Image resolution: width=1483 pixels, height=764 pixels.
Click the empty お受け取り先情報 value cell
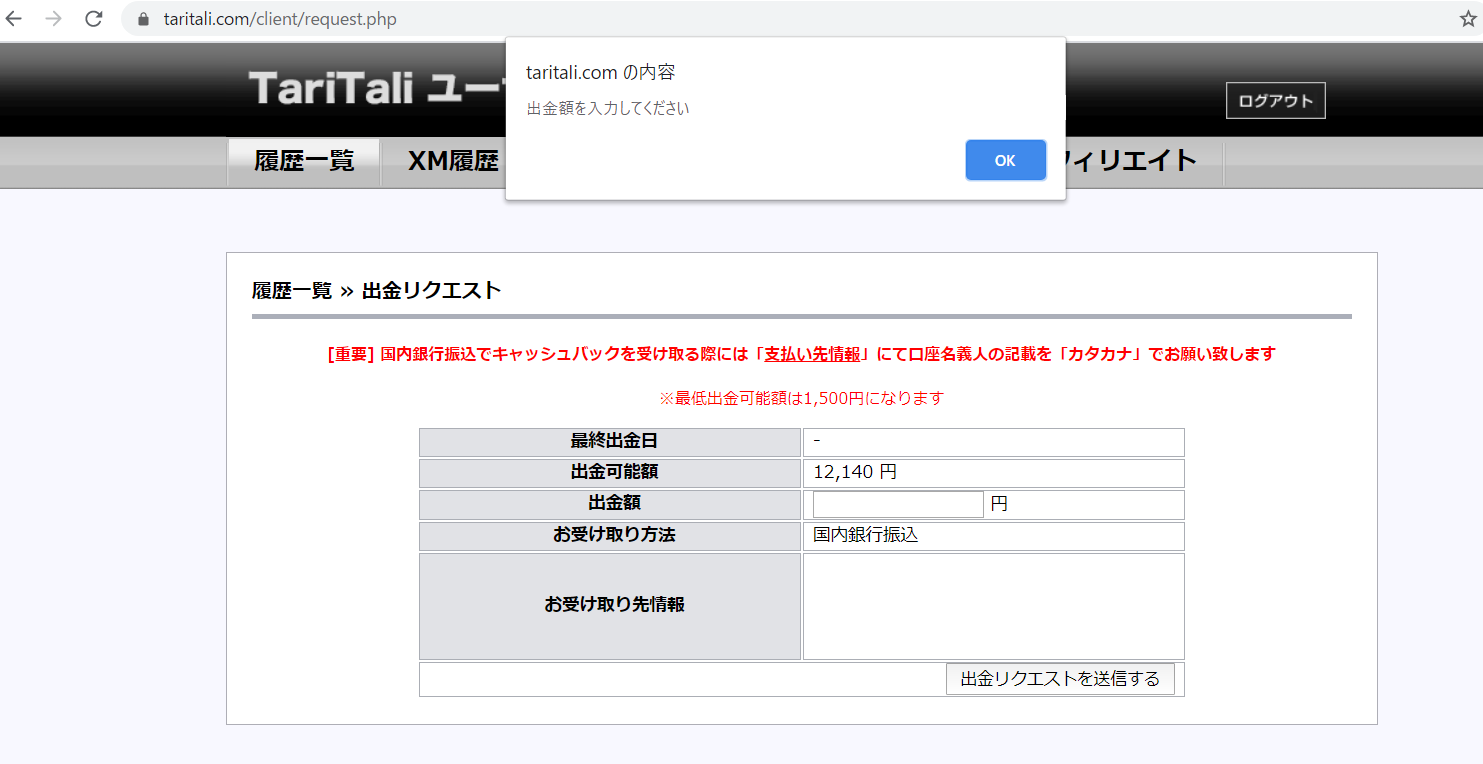click(x=993, y=606)
